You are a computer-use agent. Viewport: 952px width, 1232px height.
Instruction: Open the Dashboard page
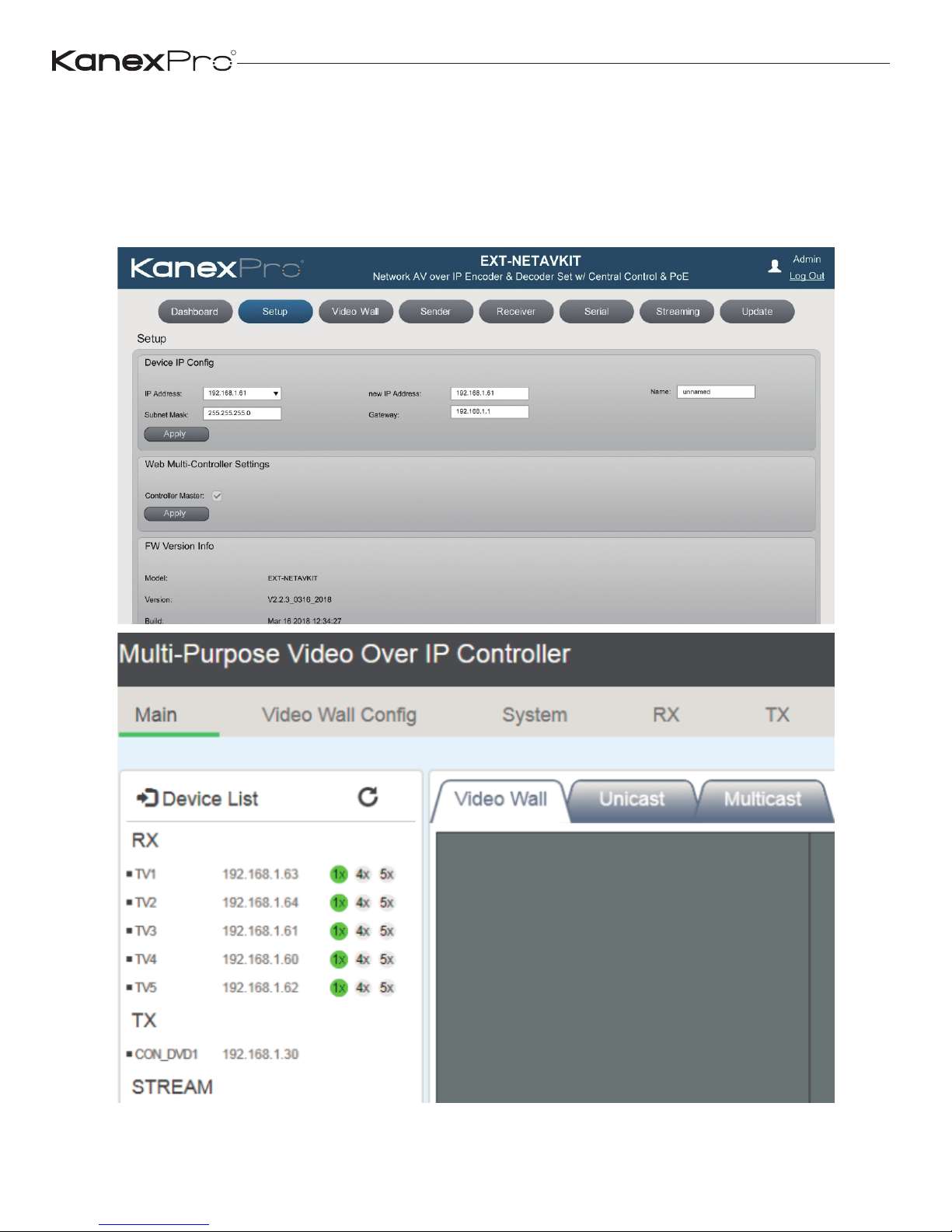195,312
